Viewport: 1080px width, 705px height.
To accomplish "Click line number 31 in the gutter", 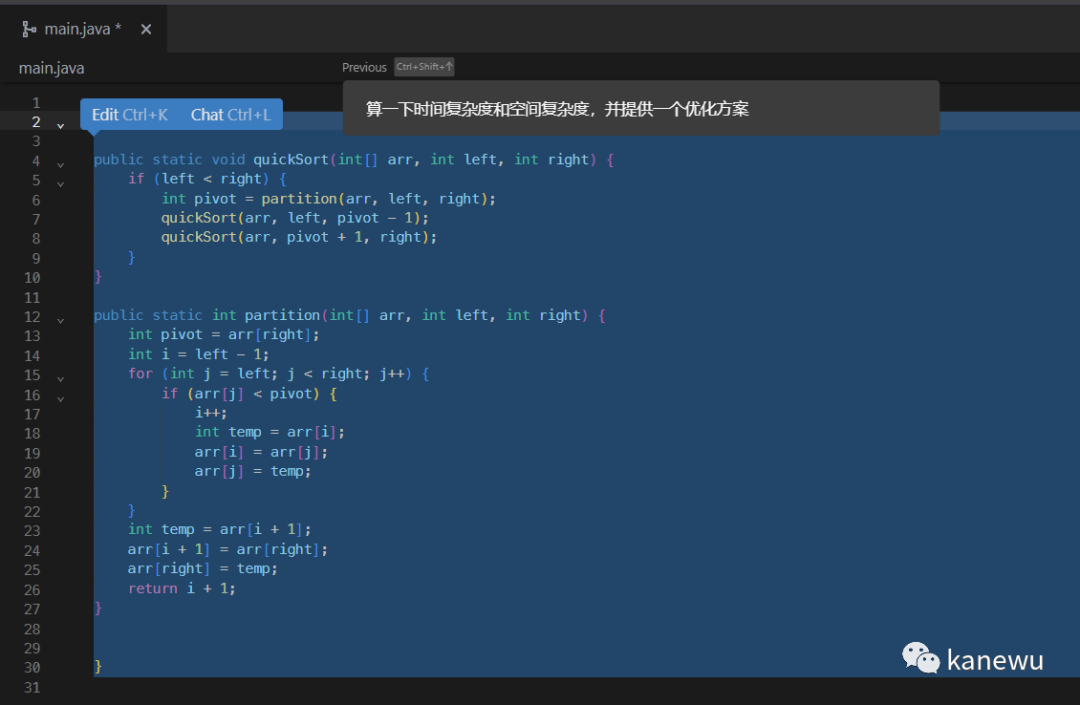I will [x=32, y=687].
